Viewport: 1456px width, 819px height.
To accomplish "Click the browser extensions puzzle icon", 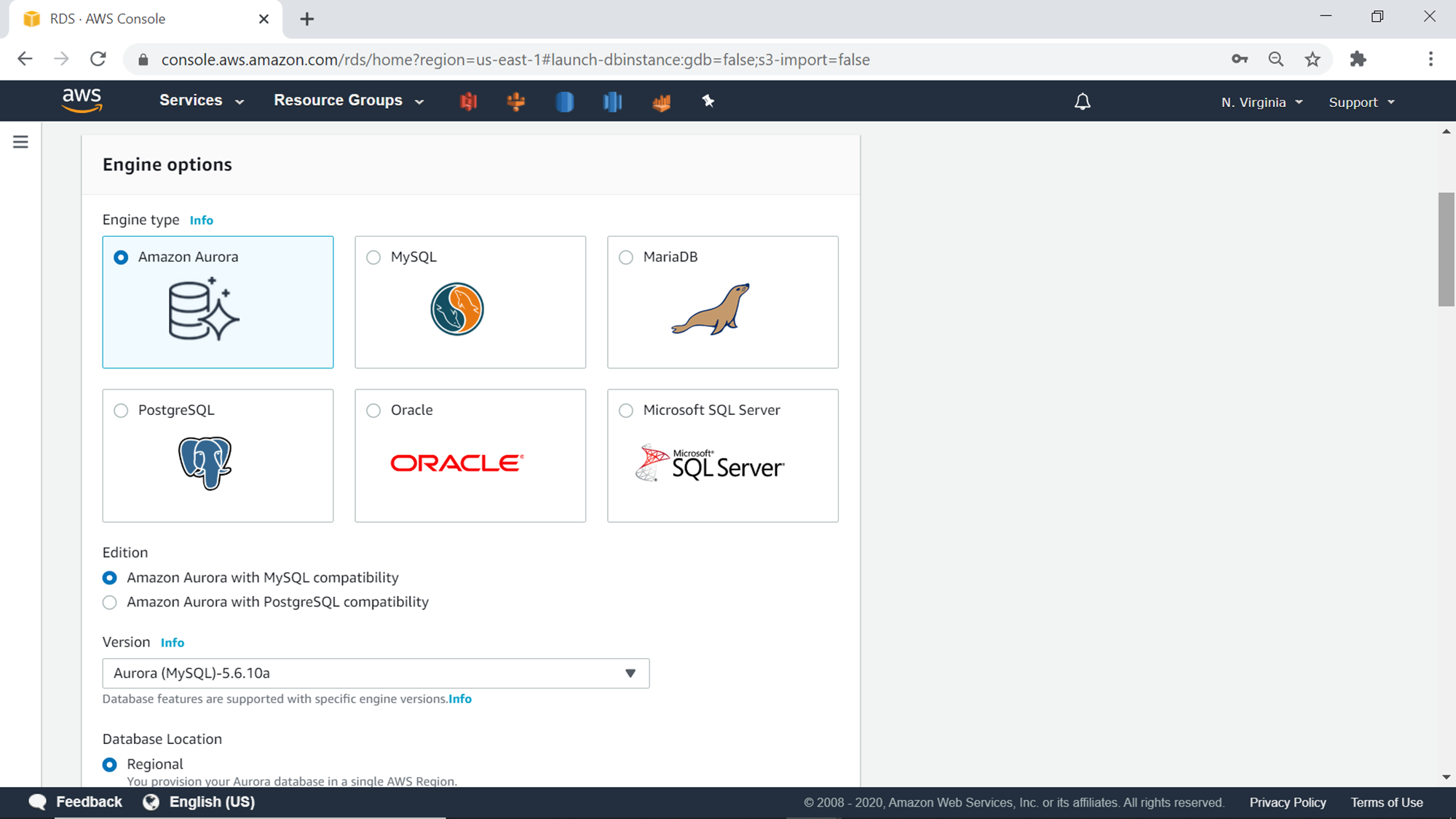I will tap(1358, 60).
